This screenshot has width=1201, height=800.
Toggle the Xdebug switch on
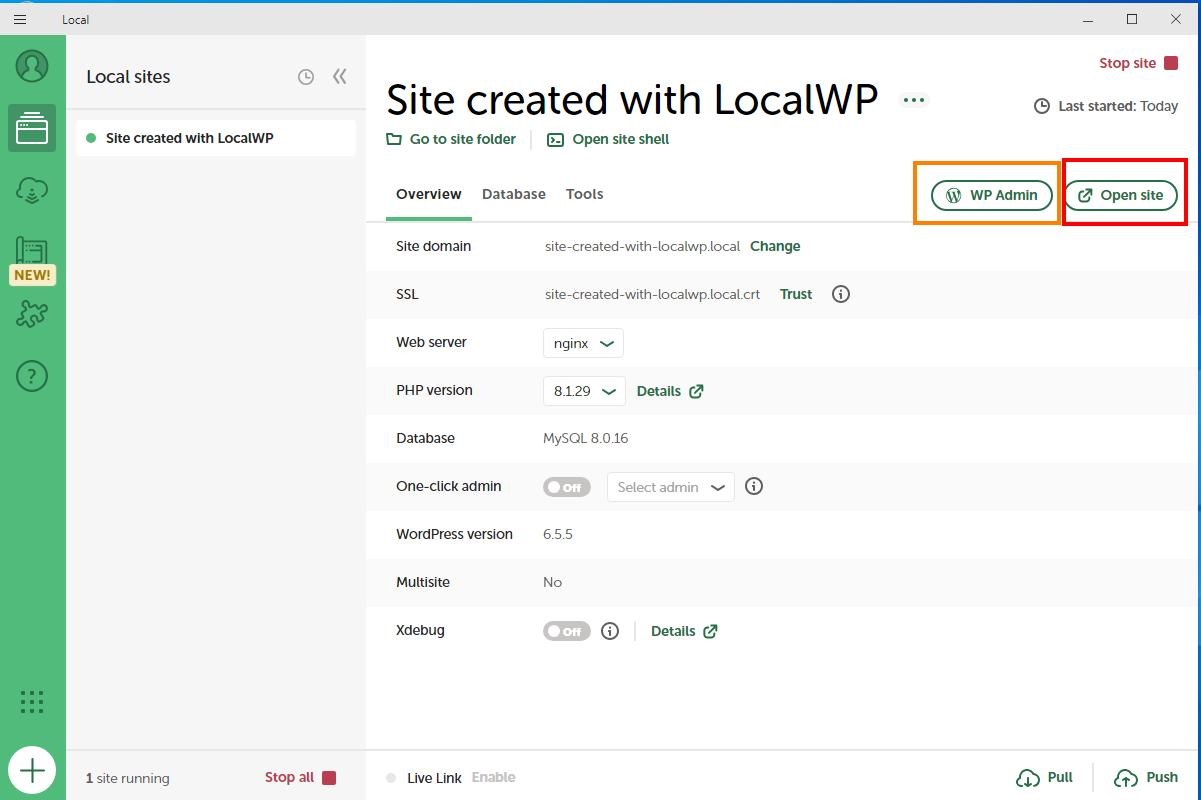coord(567,631)
